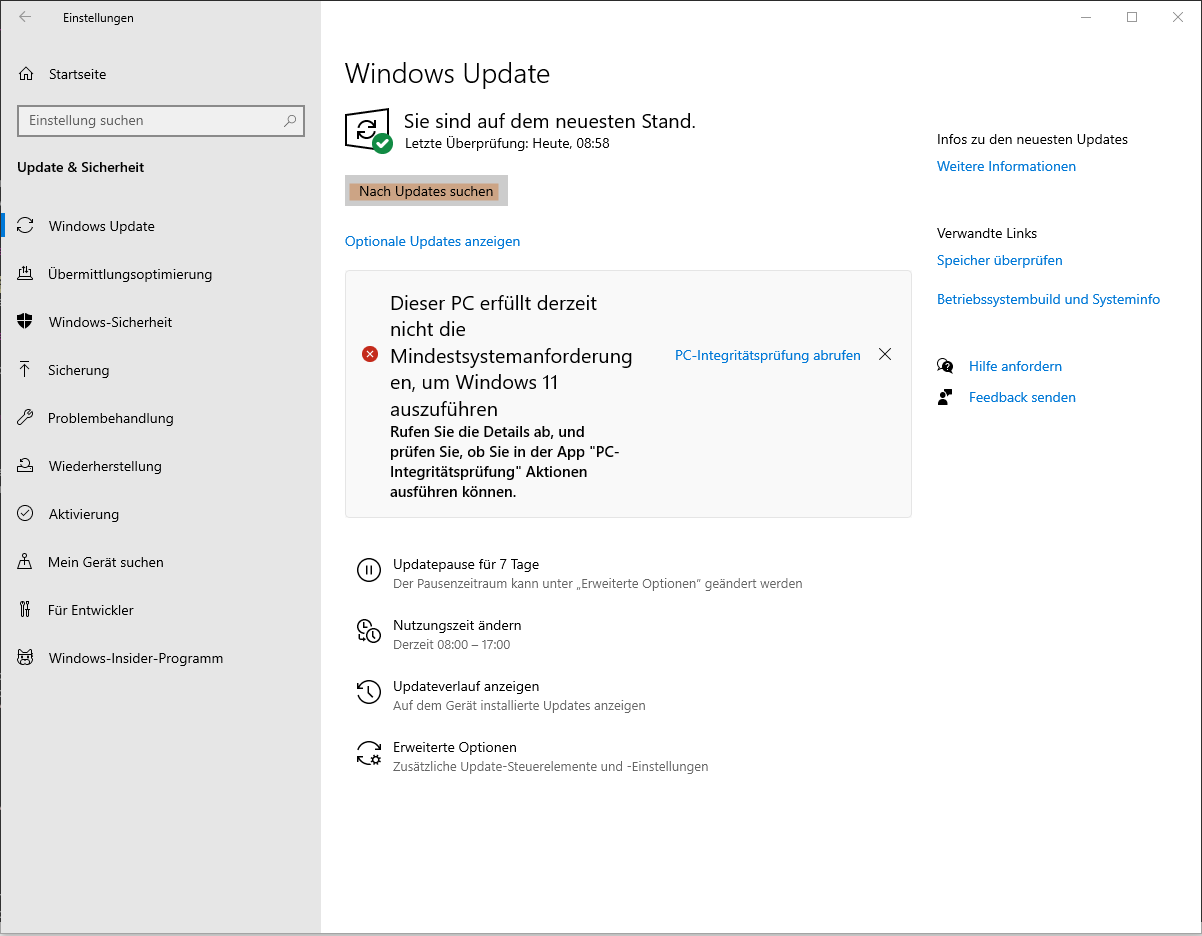This screenshot has height=936, width=1202.
Task: Maximize the Einstellungen window
Action: (1132, 17)
